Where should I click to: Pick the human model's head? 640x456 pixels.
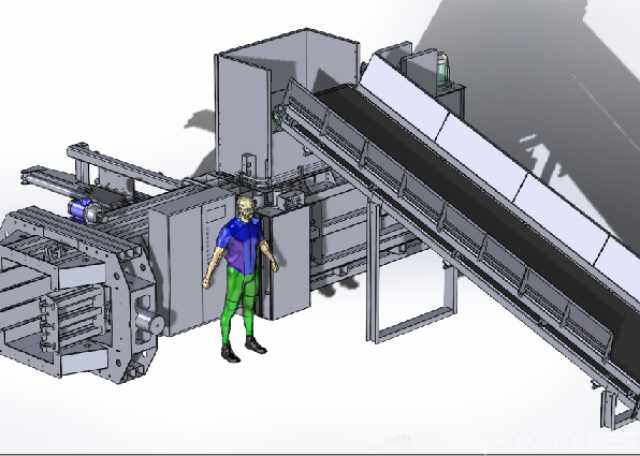click(x=246, y=207)
